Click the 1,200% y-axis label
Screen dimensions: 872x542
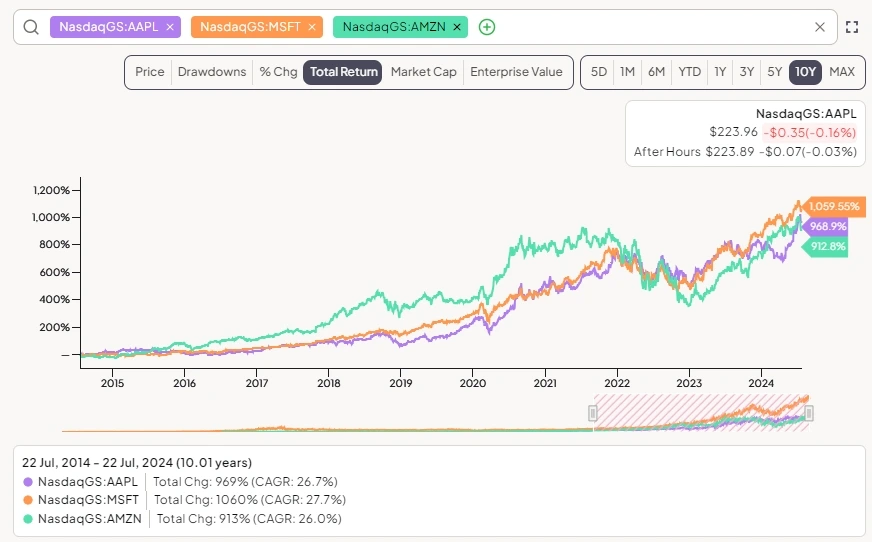pos(51,190)
